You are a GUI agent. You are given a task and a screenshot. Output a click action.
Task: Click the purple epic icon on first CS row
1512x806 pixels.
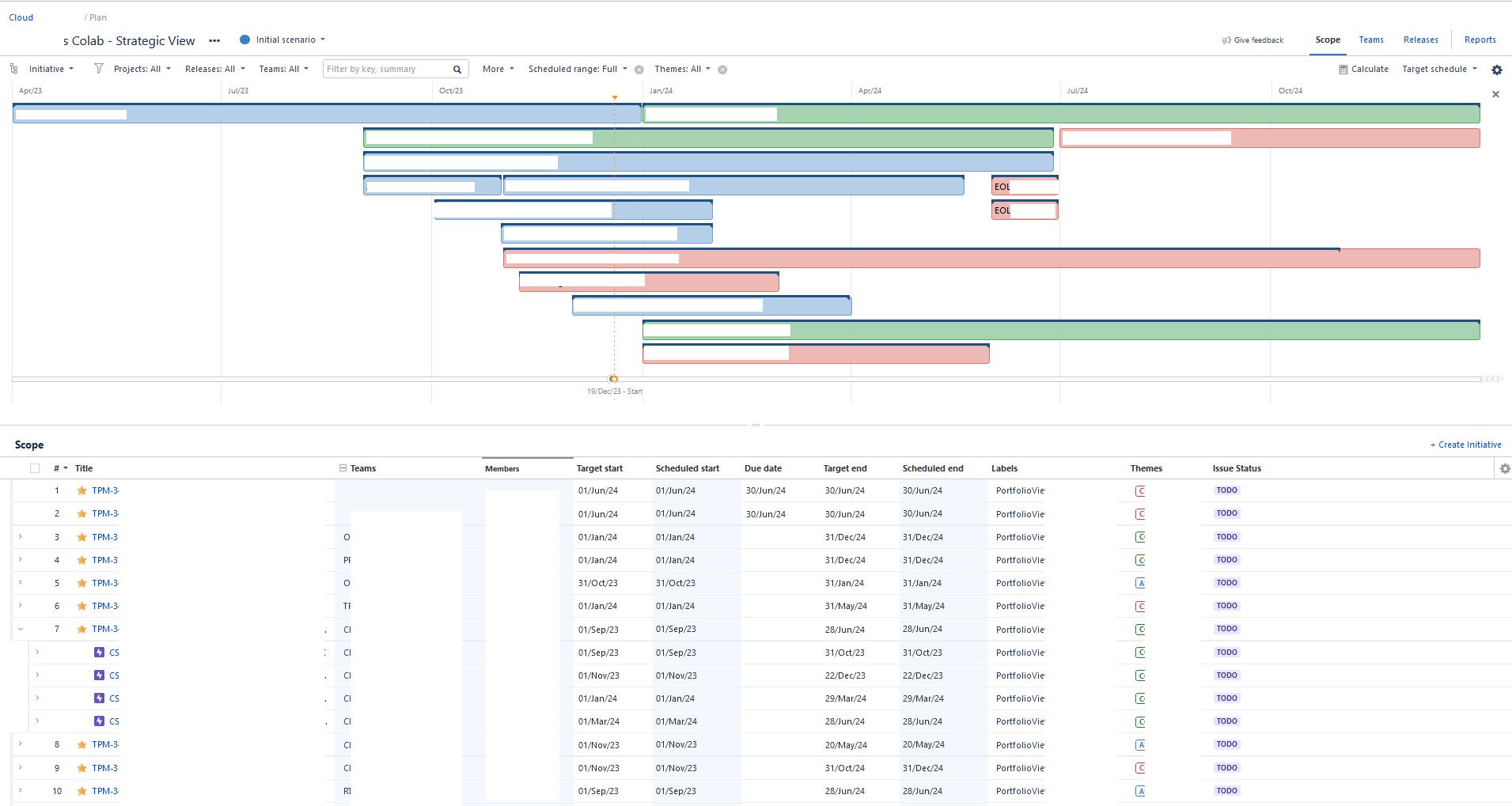tap(100, 652)
